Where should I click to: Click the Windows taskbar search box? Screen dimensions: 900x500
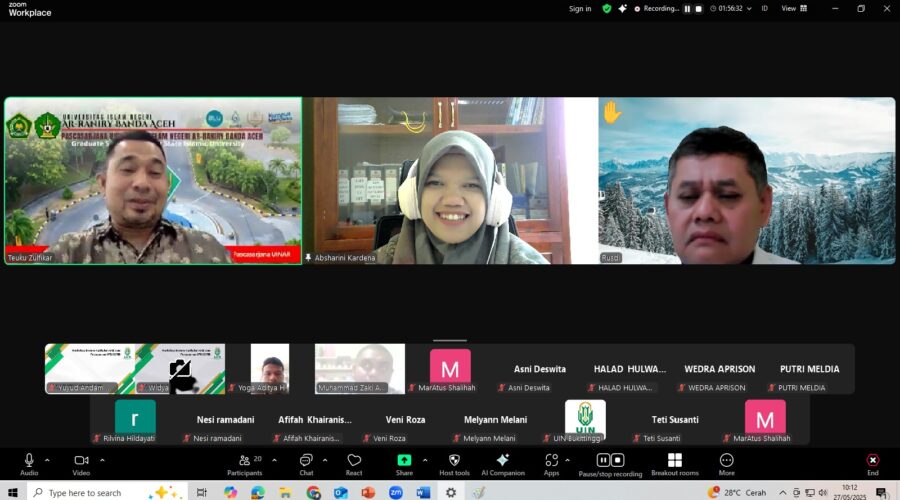click(x=95, y=492)
